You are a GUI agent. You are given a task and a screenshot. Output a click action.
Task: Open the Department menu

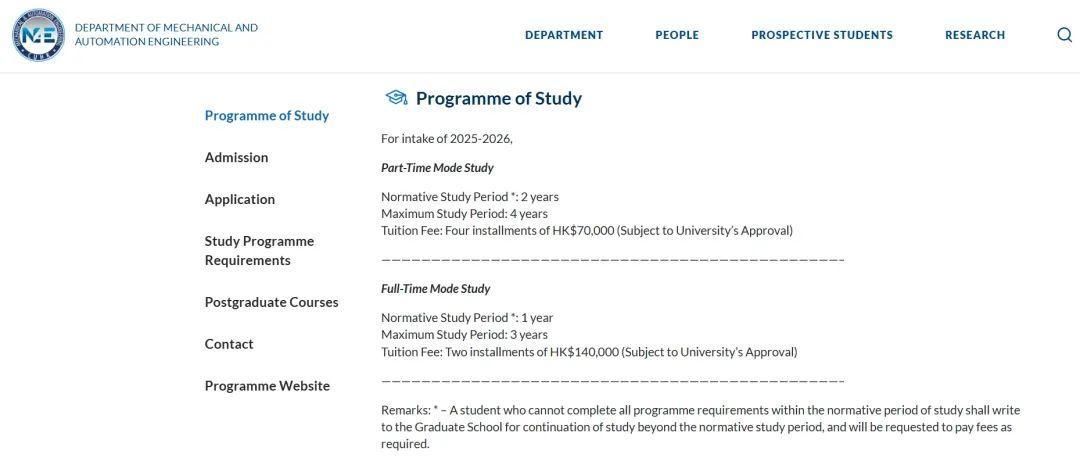point(564,35)
